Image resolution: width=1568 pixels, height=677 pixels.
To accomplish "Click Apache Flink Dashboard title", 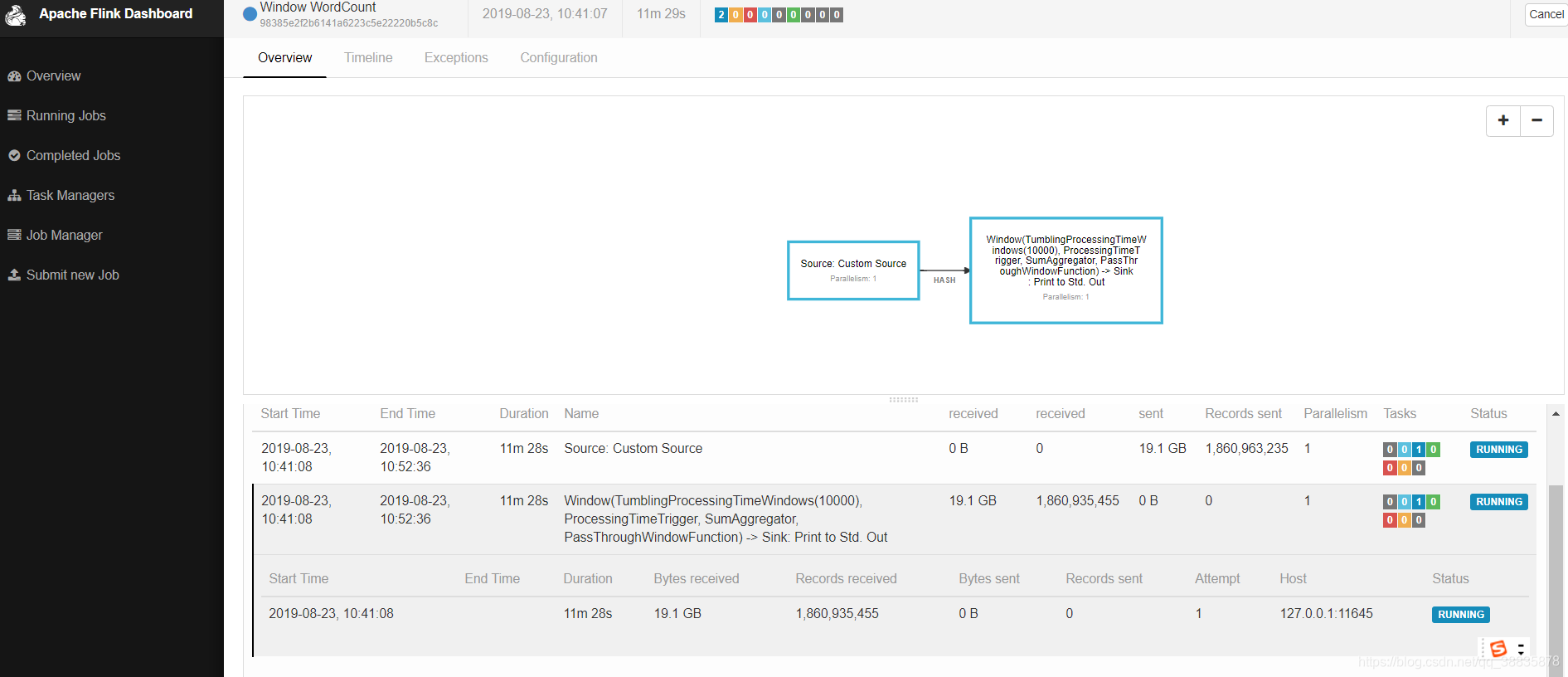I will tap(116, 13).
